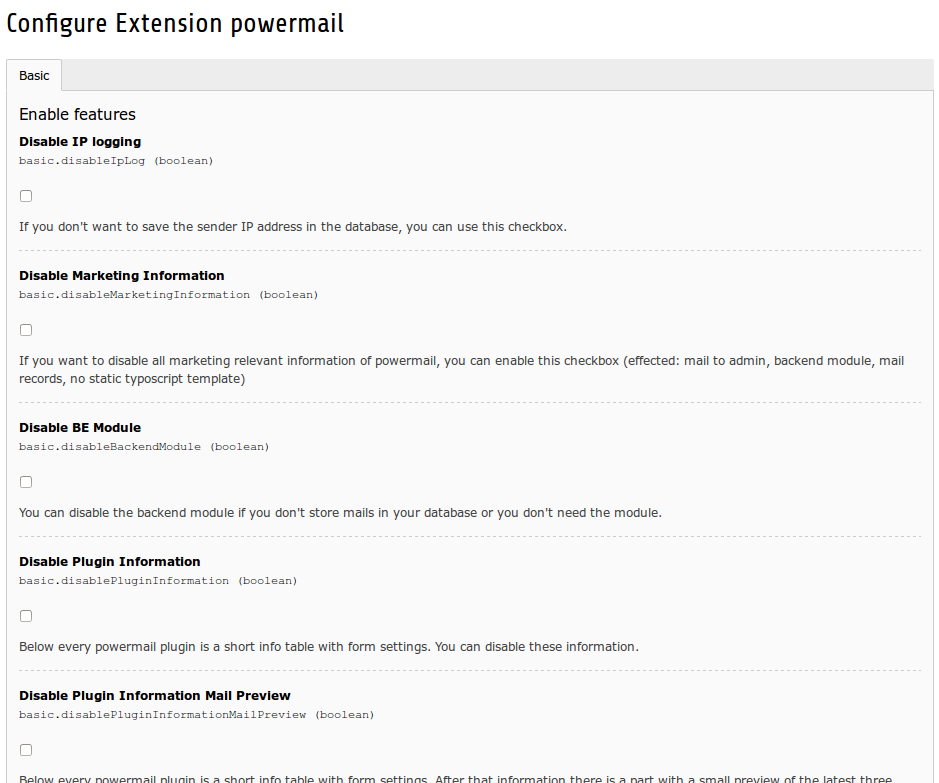Check the Disable BE Module checkbox

(26, 482)
